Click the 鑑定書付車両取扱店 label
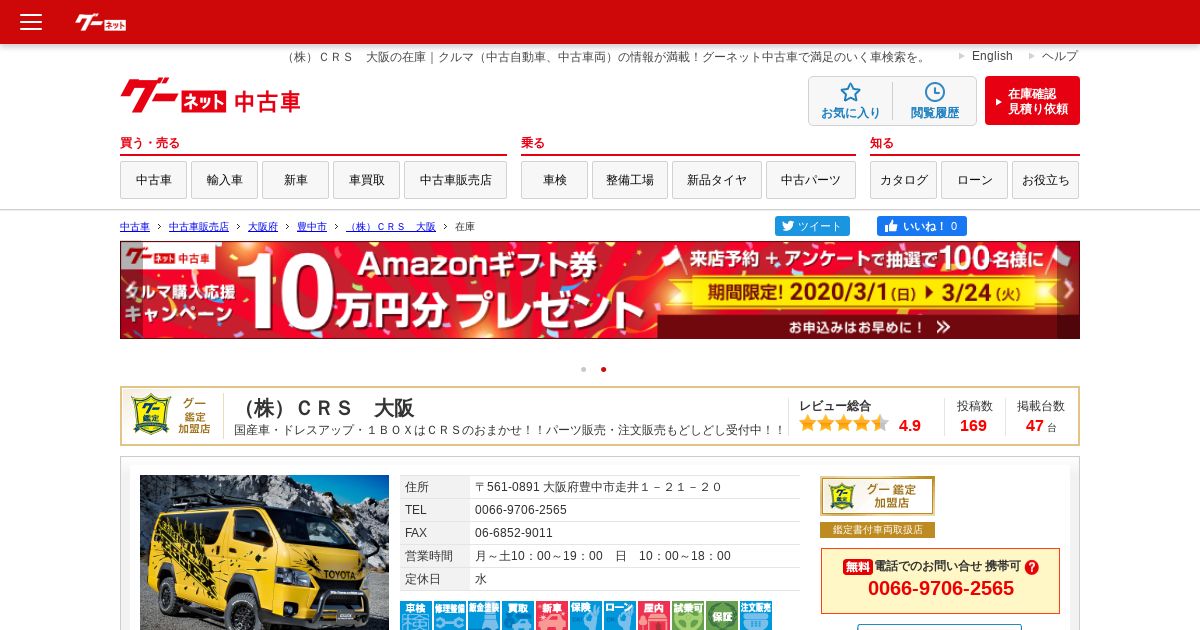This screenshot has width=1200, height=630. tap(877, 530)
